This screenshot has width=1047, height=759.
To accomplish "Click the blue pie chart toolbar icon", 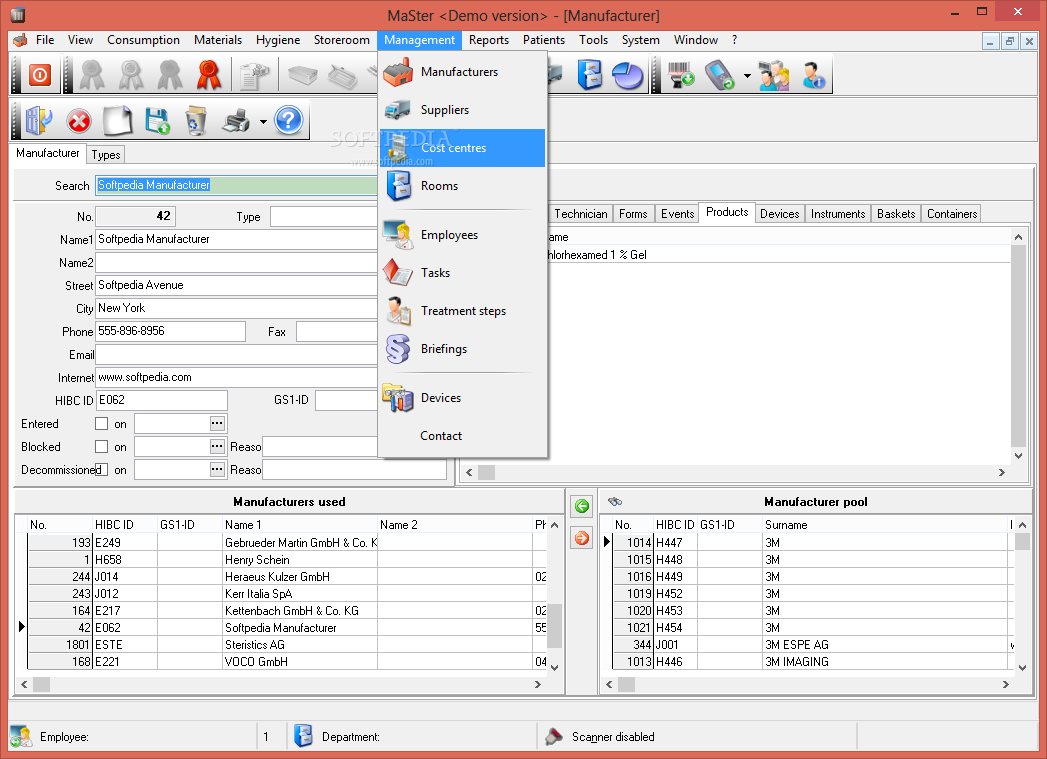I will (628, 75).
